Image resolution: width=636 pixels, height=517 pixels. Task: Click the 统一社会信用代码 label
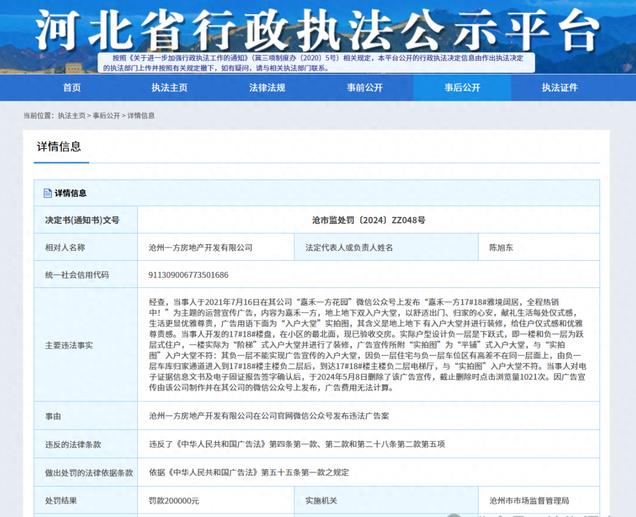(77, 275)
